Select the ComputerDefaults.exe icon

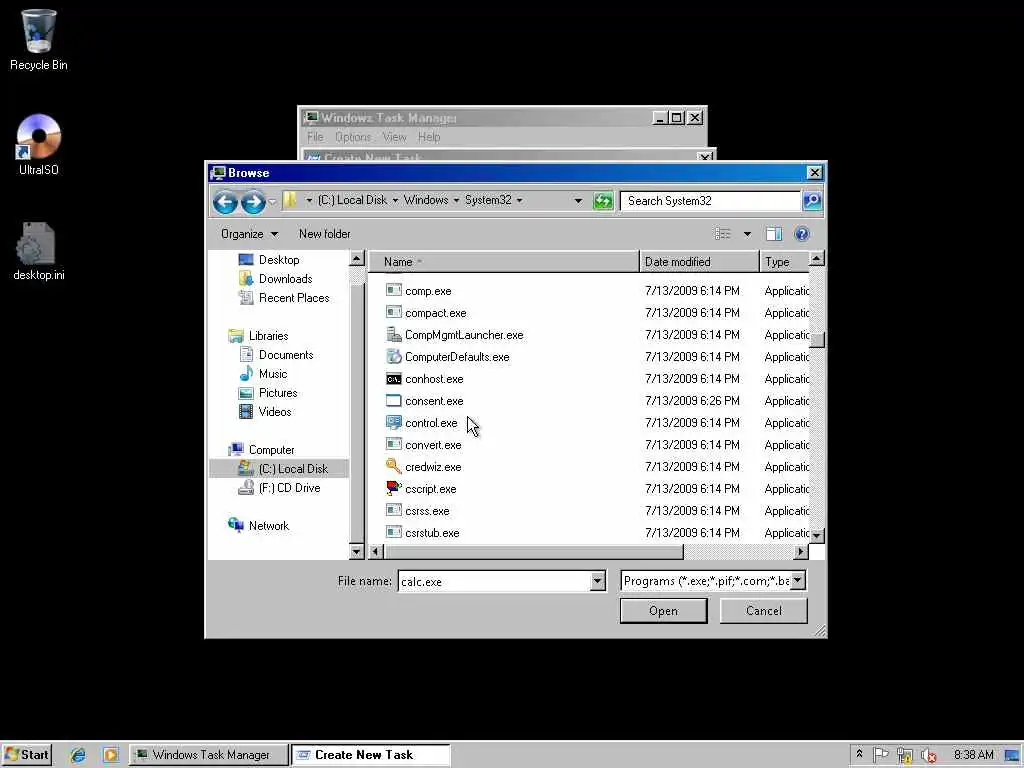393,357
